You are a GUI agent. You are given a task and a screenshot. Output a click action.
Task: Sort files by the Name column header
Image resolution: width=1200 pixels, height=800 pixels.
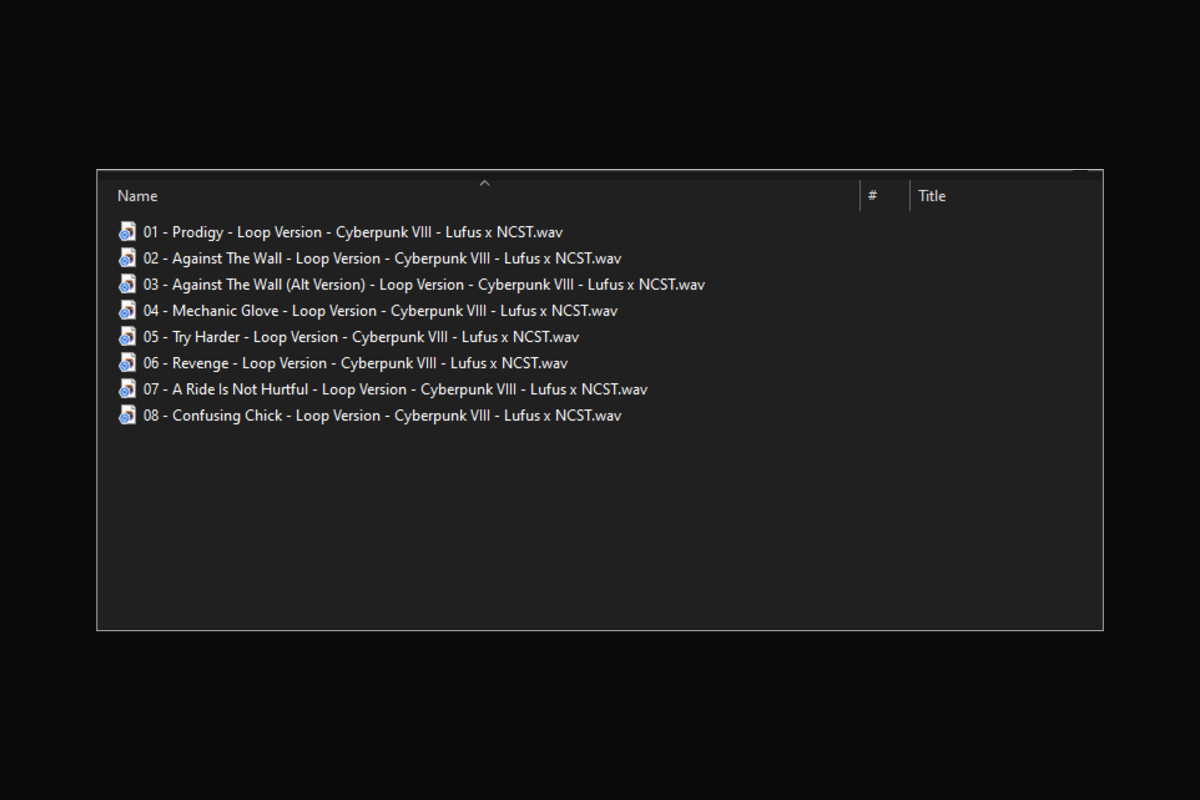tap(138, 196)
